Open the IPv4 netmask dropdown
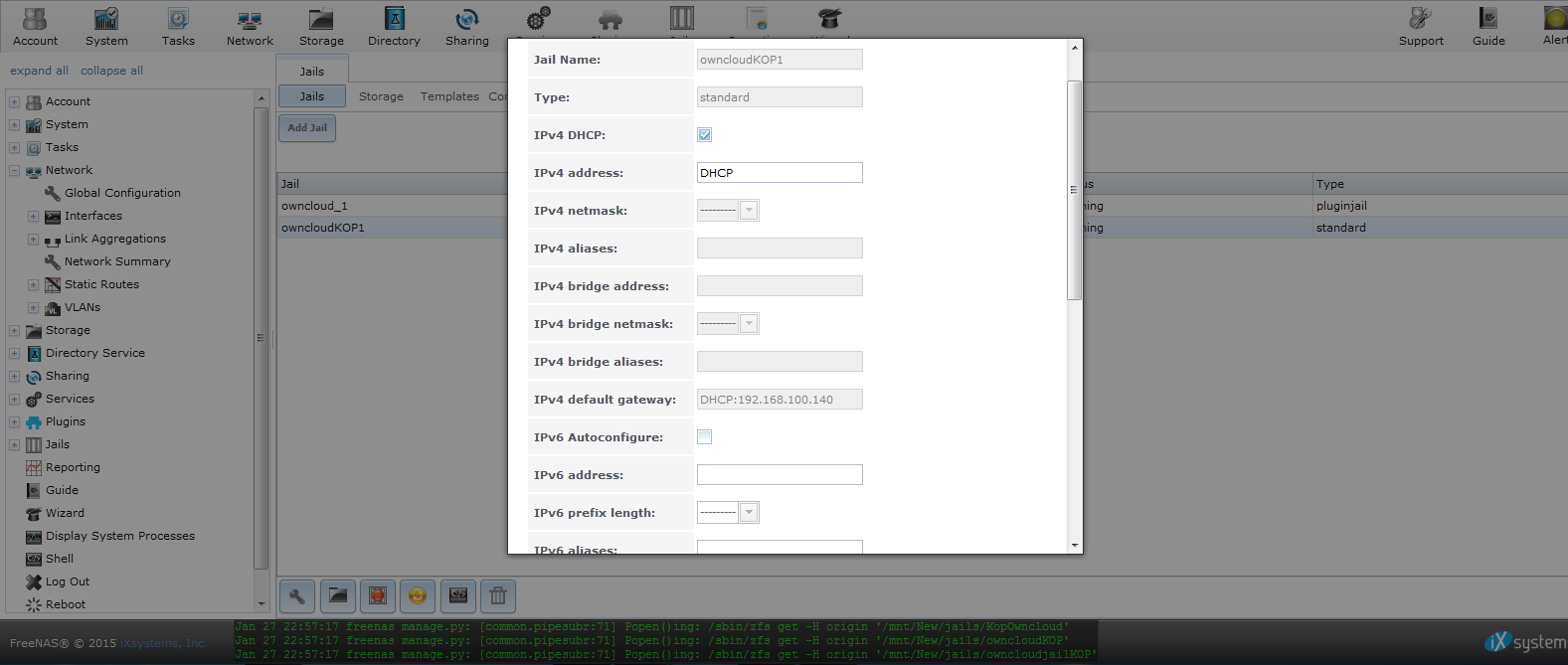 pyautogui.click(x=750, y=211)
